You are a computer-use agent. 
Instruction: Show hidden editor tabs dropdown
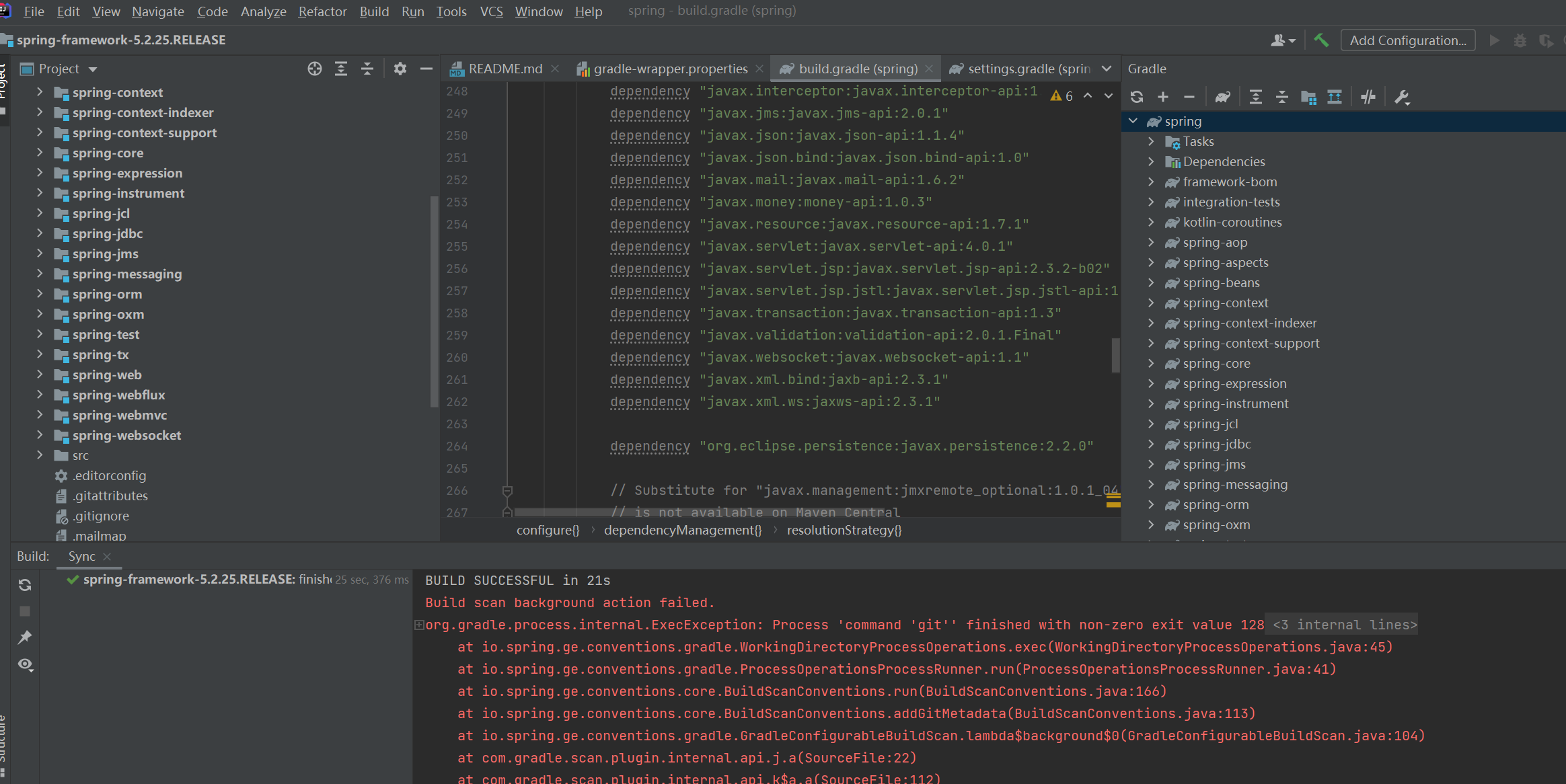(1107, 69)
